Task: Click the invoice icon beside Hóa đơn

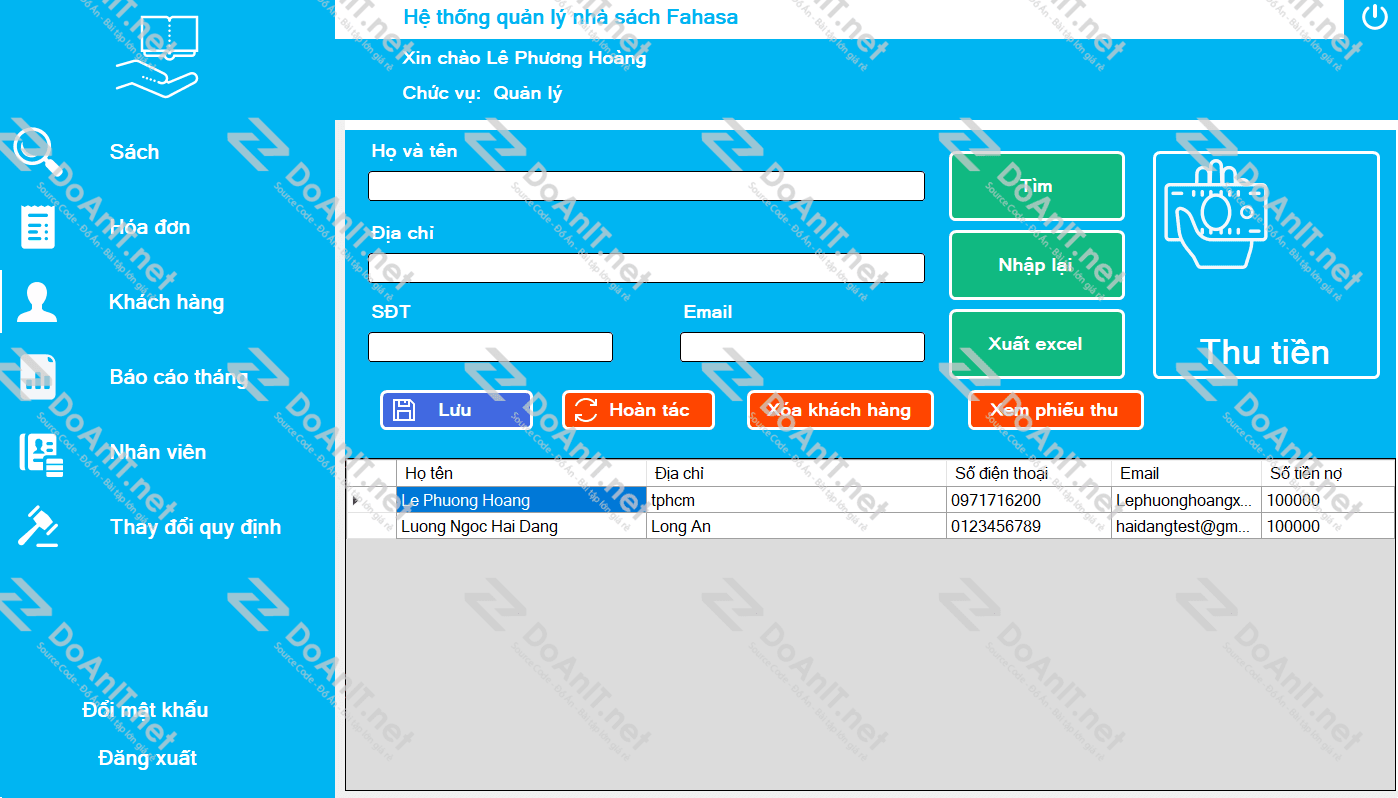Action: (x=38, y=226)
